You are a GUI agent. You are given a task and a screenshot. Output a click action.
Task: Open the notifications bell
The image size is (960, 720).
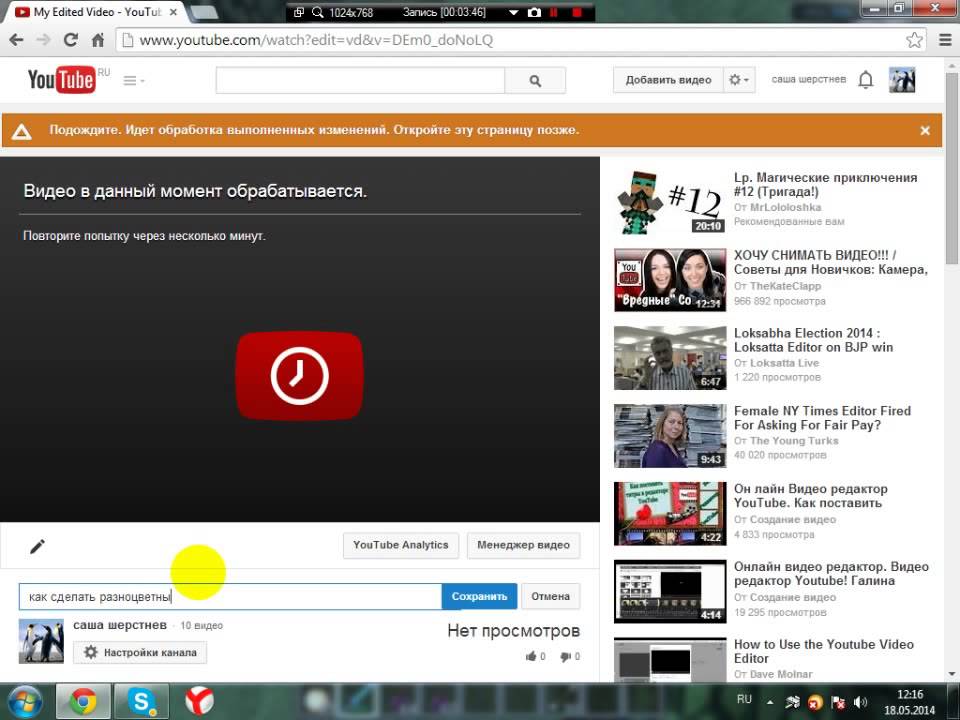click(x=866, y=80)
